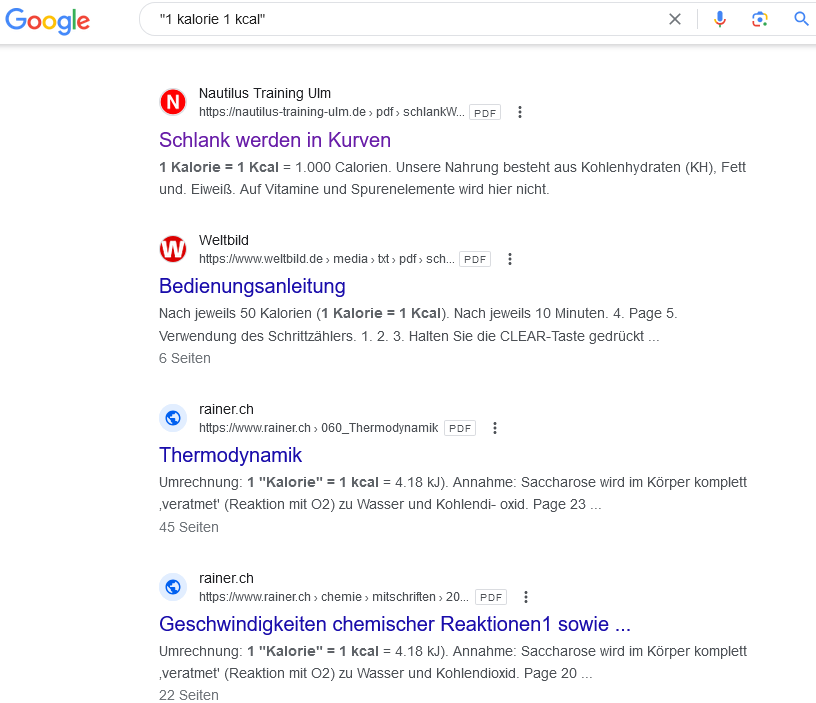Open three-dot menu for Weltbild result
The width and height of the screenshot is (816, 703).
[509, 259]
